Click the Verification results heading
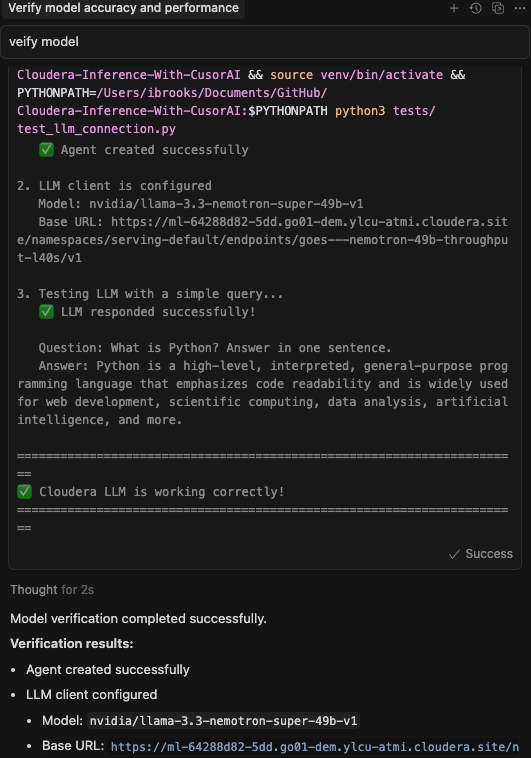Screen dimensions: 531x758 pos(72,644)
